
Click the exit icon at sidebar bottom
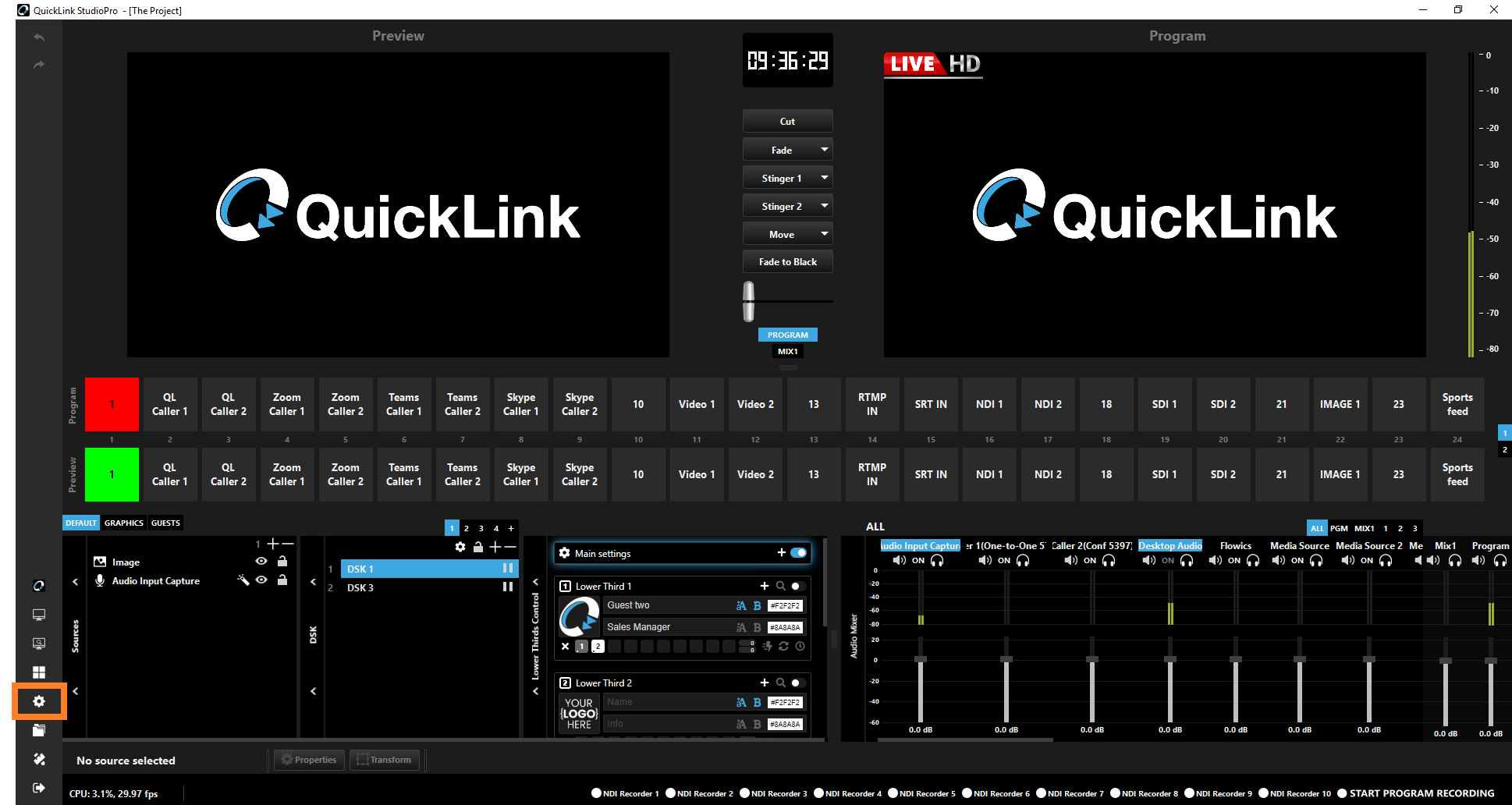point(39,788)
